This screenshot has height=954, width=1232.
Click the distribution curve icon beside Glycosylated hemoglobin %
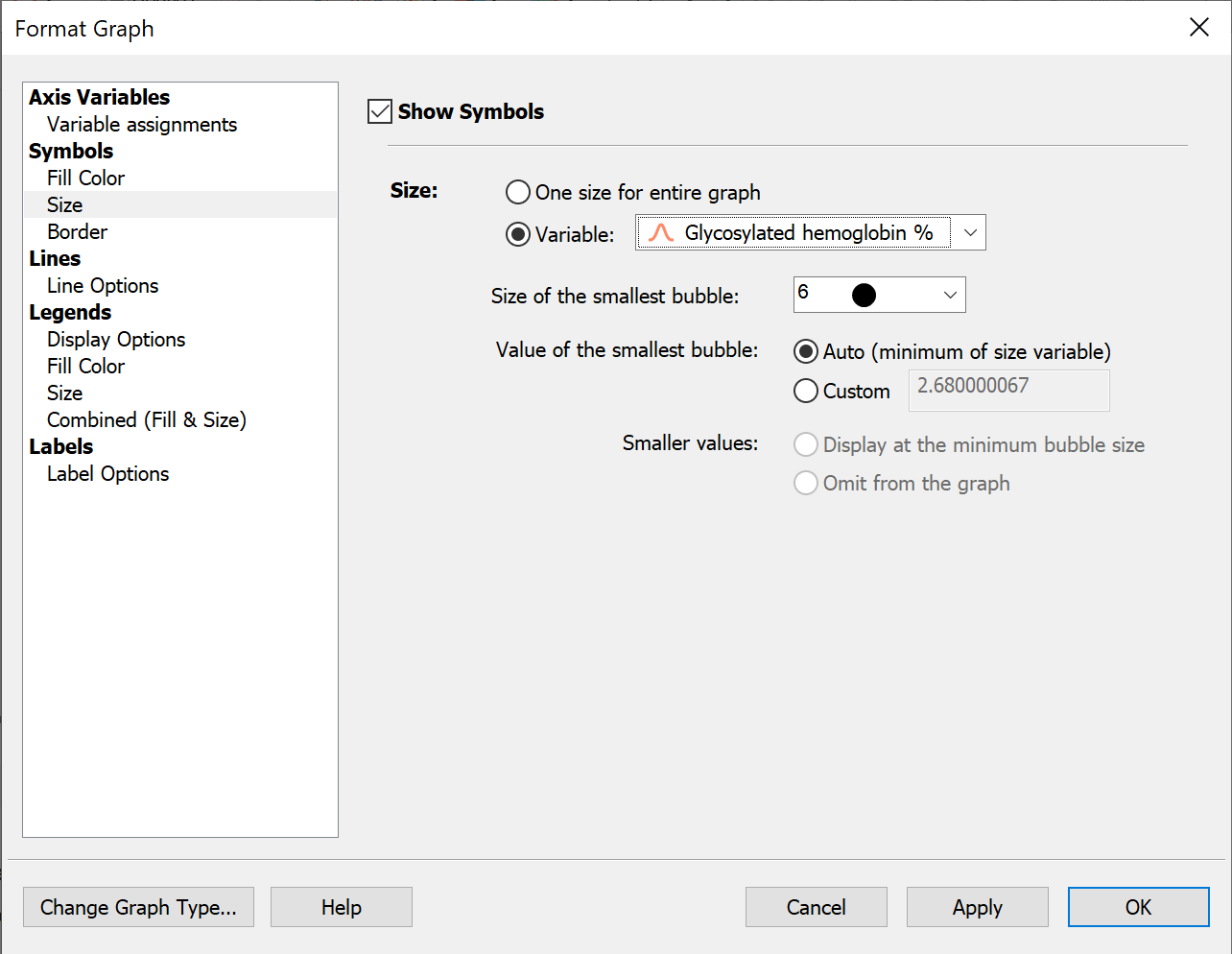tap(662, 232)
